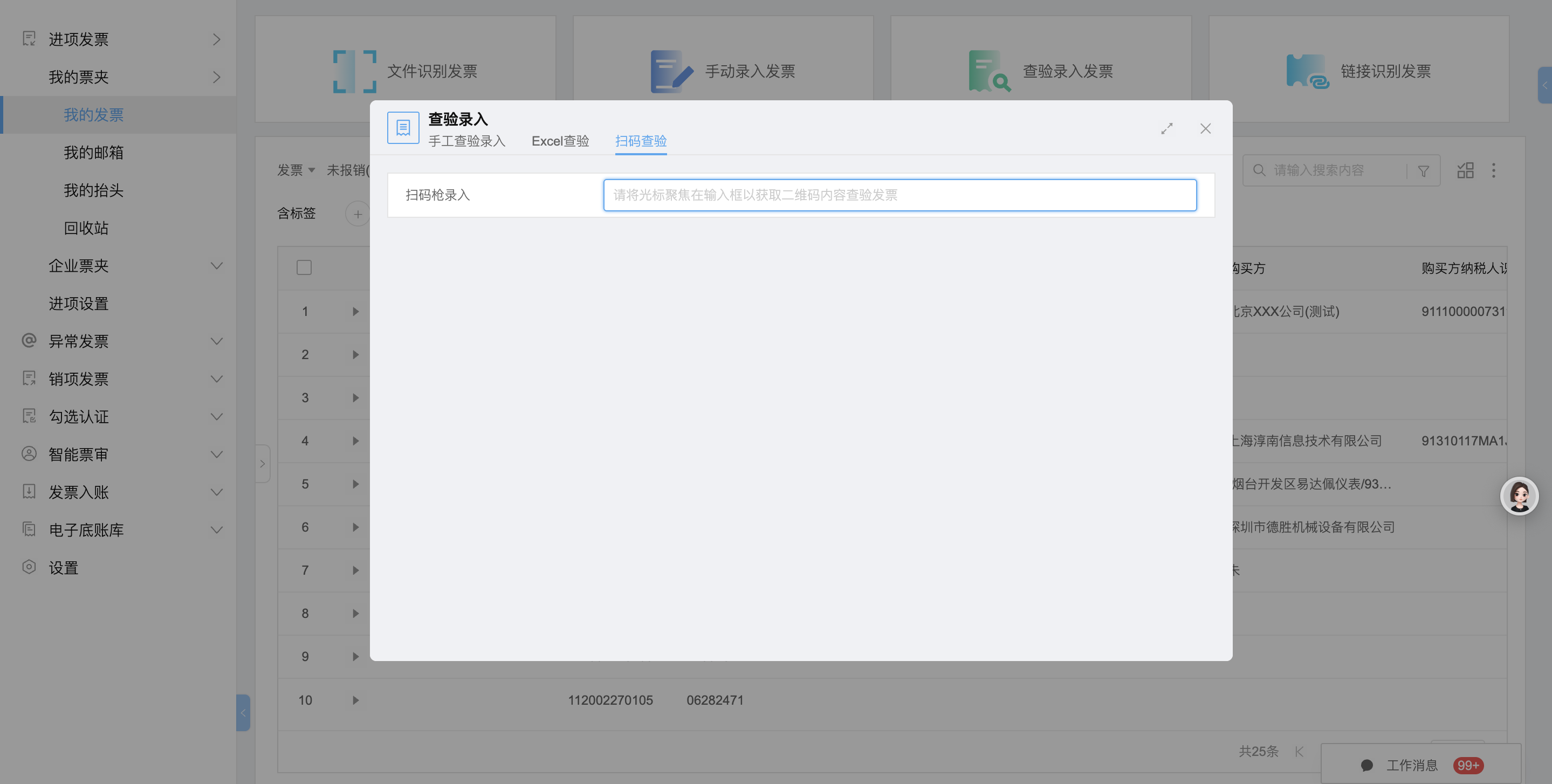
Task: Click the 查验录入发票 magnifier receipt icon
Action: [x=990, y=71]
